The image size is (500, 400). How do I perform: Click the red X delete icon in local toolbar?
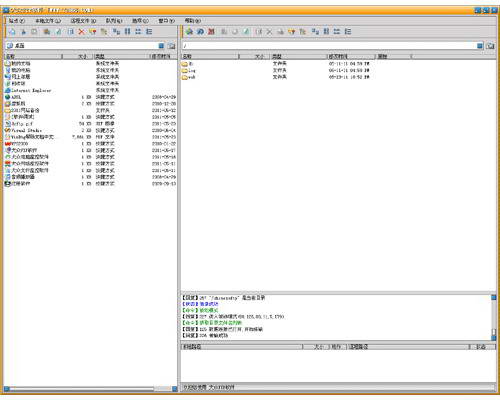pyautogui.click(x=81, y=32)
